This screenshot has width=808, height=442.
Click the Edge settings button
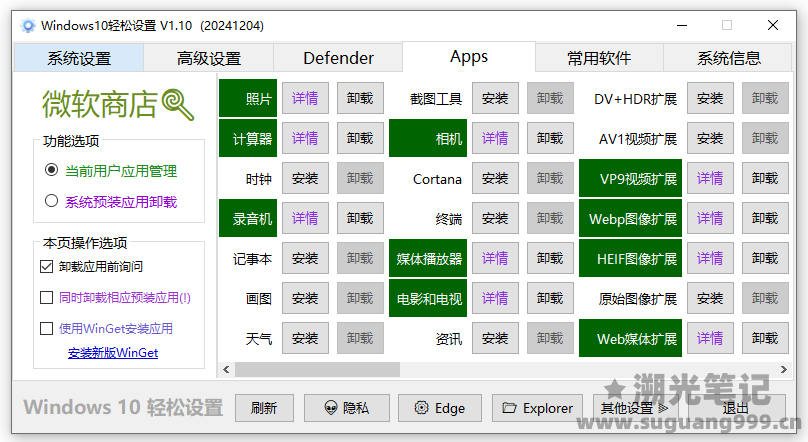pos(440,408)
